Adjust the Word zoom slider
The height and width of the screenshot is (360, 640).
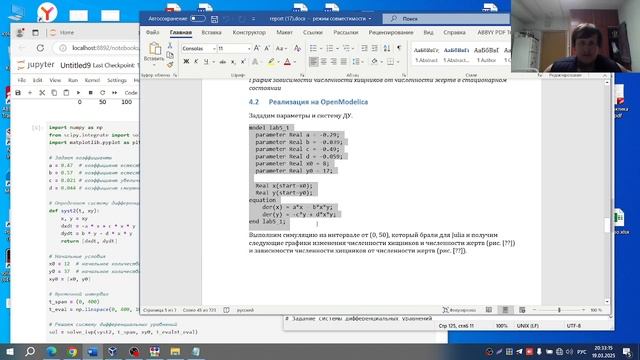pyautogui.click(x=559, y=310)
